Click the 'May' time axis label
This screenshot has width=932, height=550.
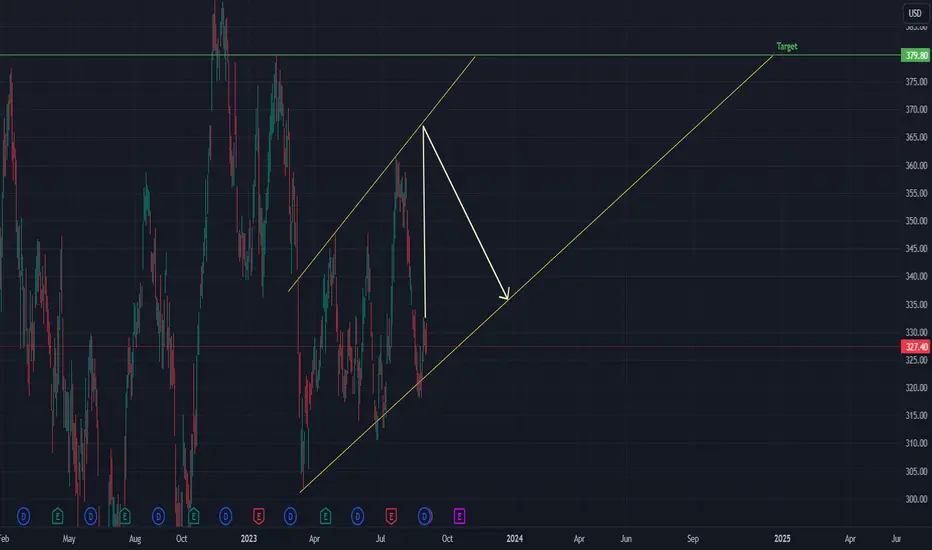click(69, 539)
